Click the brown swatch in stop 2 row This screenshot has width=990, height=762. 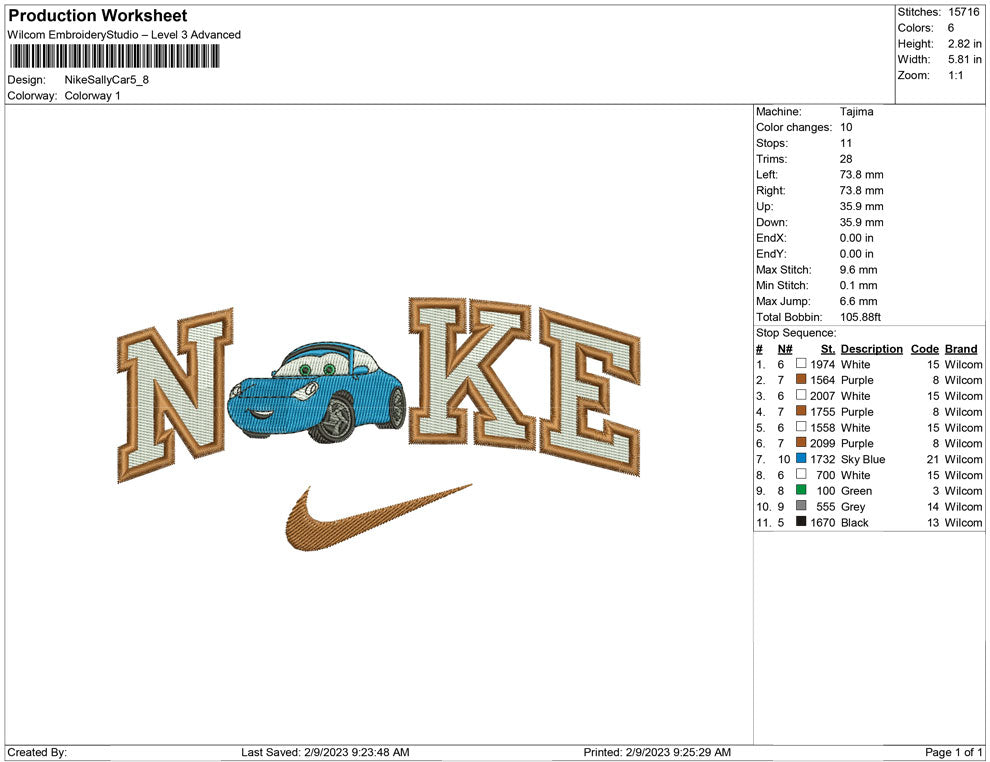801,379
